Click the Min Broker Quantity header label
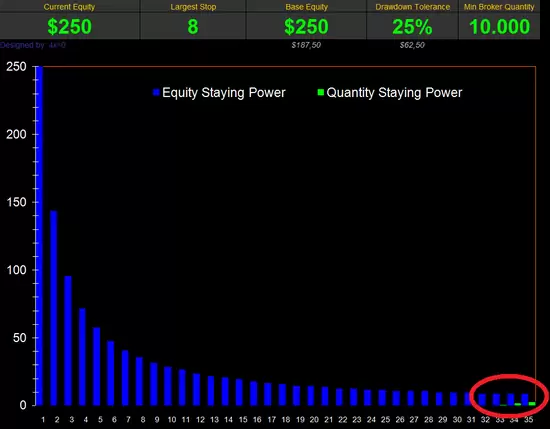 pyautogui.click(x=499, y=7)
